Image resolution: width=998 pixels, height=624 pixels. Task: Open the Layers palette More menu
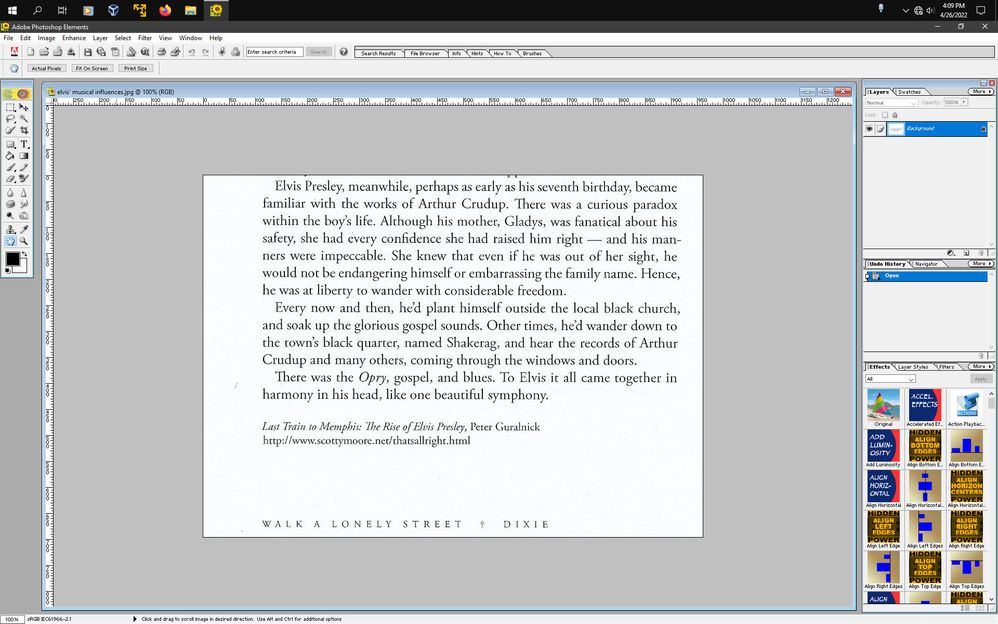pos(980,92)
